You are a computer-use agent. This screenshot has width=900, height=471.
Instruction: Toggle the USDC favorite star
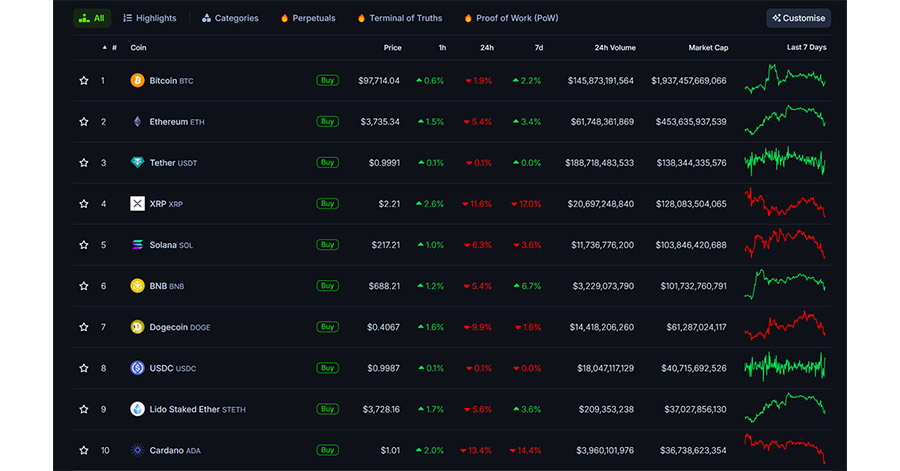point(84,368)
